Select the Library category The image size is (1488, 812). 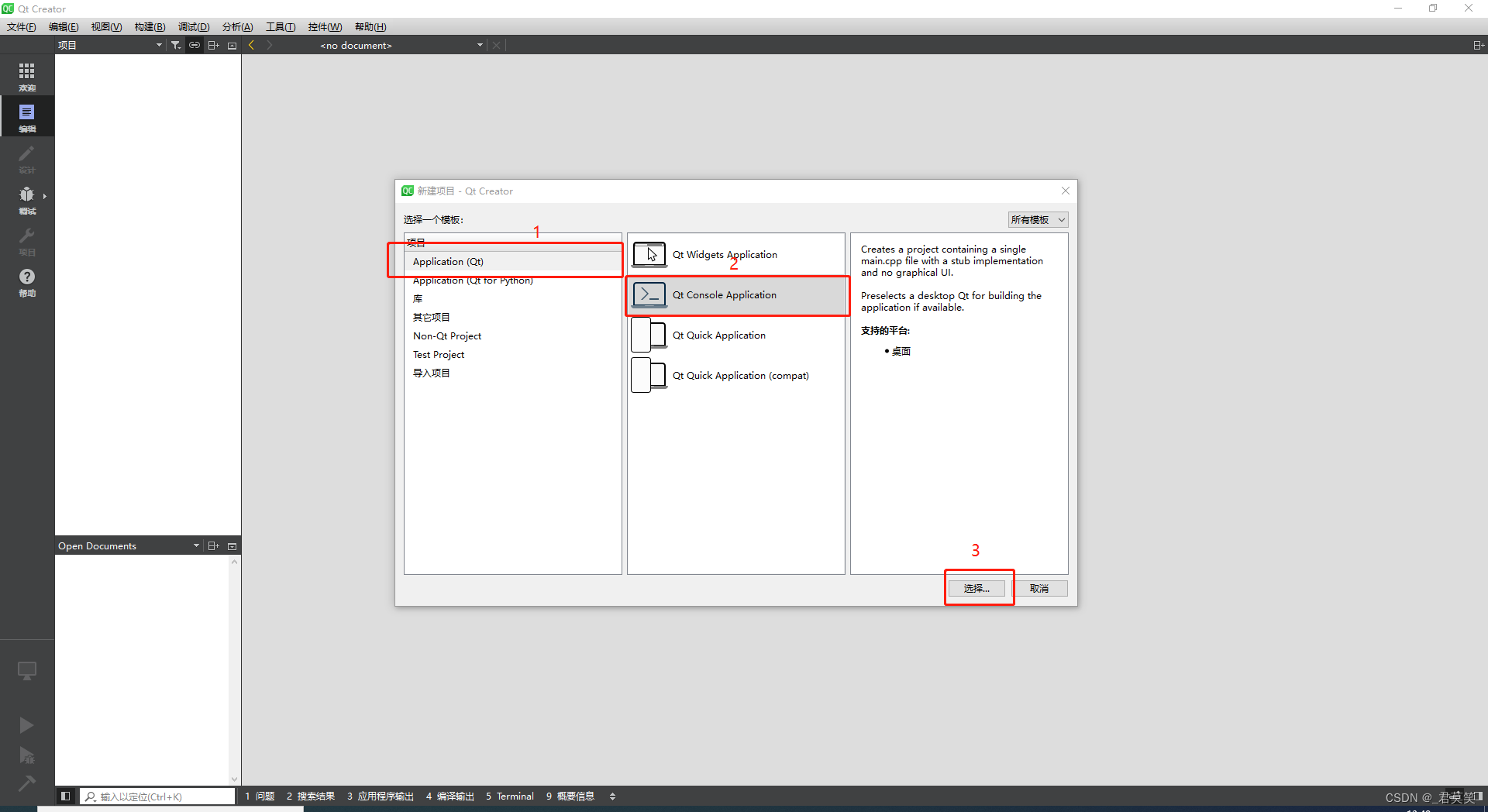[513, 299]
